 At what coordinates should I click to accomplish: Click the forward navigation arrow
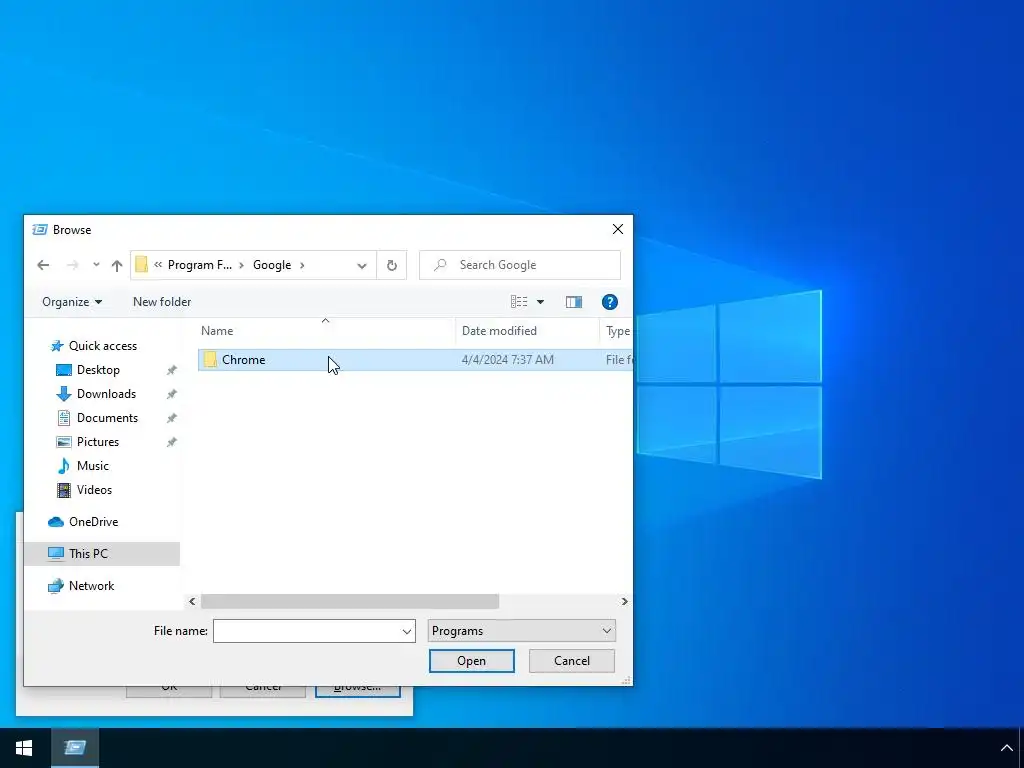[x=72, y=265]
